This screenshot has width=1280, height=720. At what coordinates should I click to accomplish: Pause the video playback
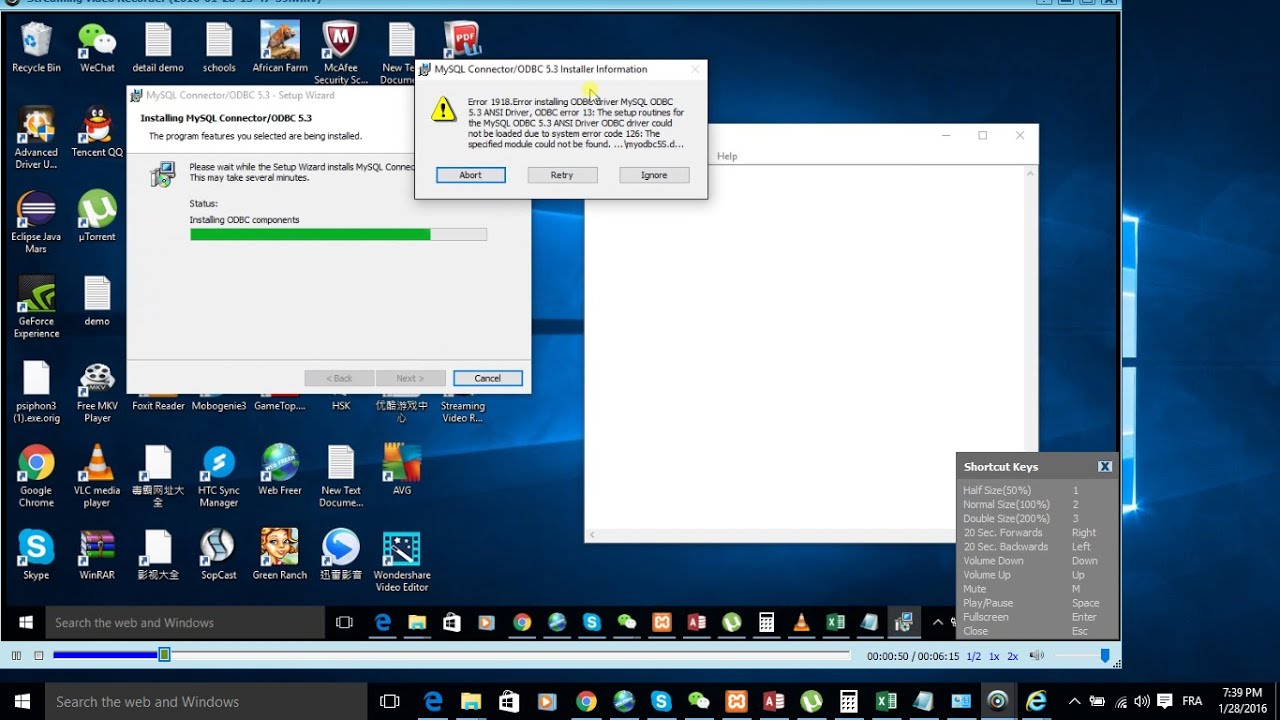16,655
